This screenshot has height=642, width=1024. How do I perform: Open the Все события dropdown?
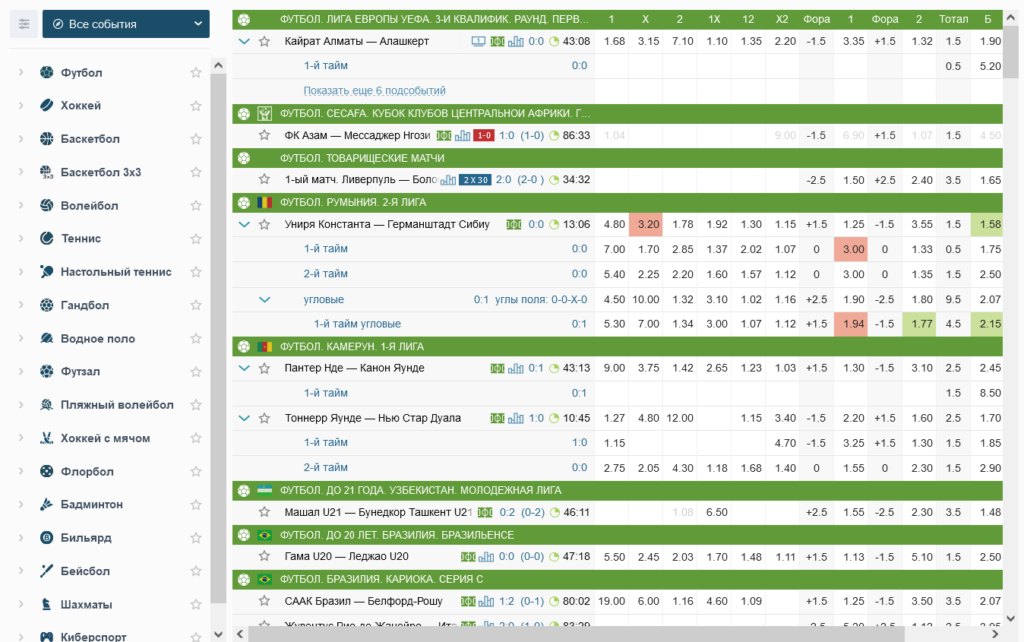coord(126,24)
